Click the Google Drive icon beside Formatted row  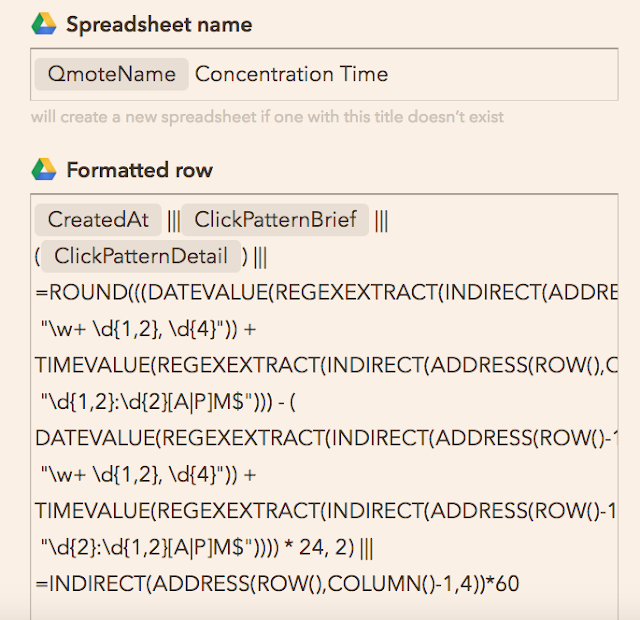44,169
